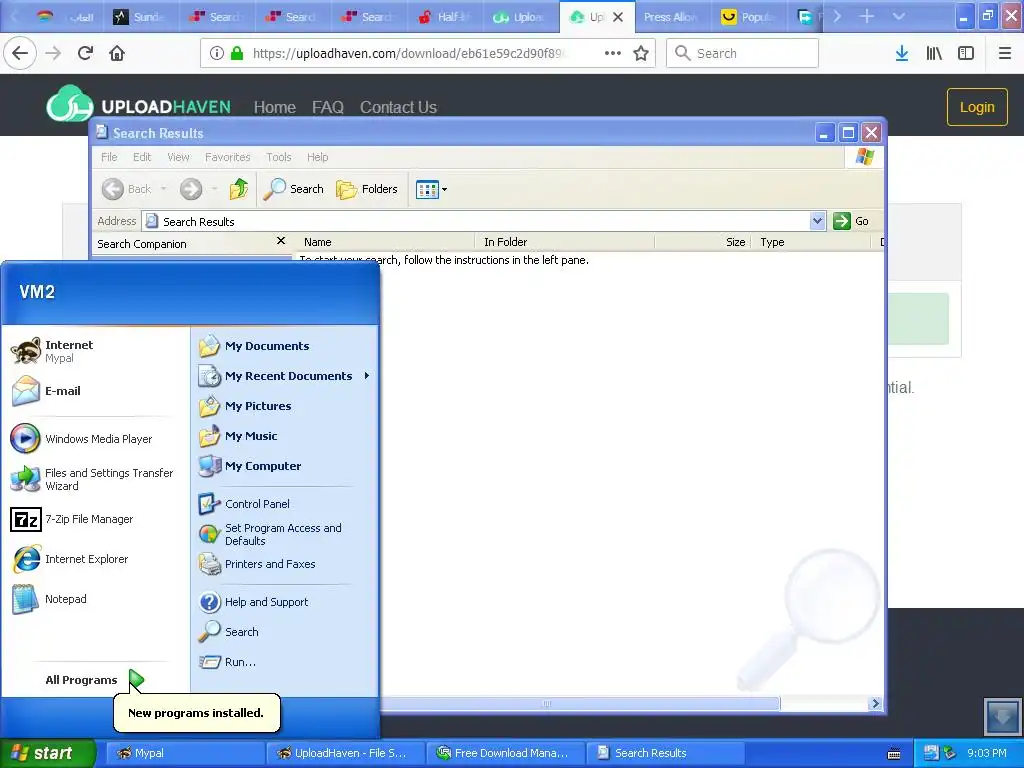Open UploadHaven Home link
Image resolution: width=1024 pixels, height=768 pixels.
(274, 107)
